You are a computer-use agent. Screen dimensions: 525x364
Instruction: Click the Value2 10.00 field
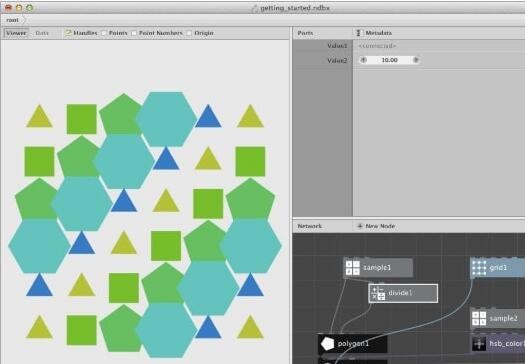click(389, 60)
